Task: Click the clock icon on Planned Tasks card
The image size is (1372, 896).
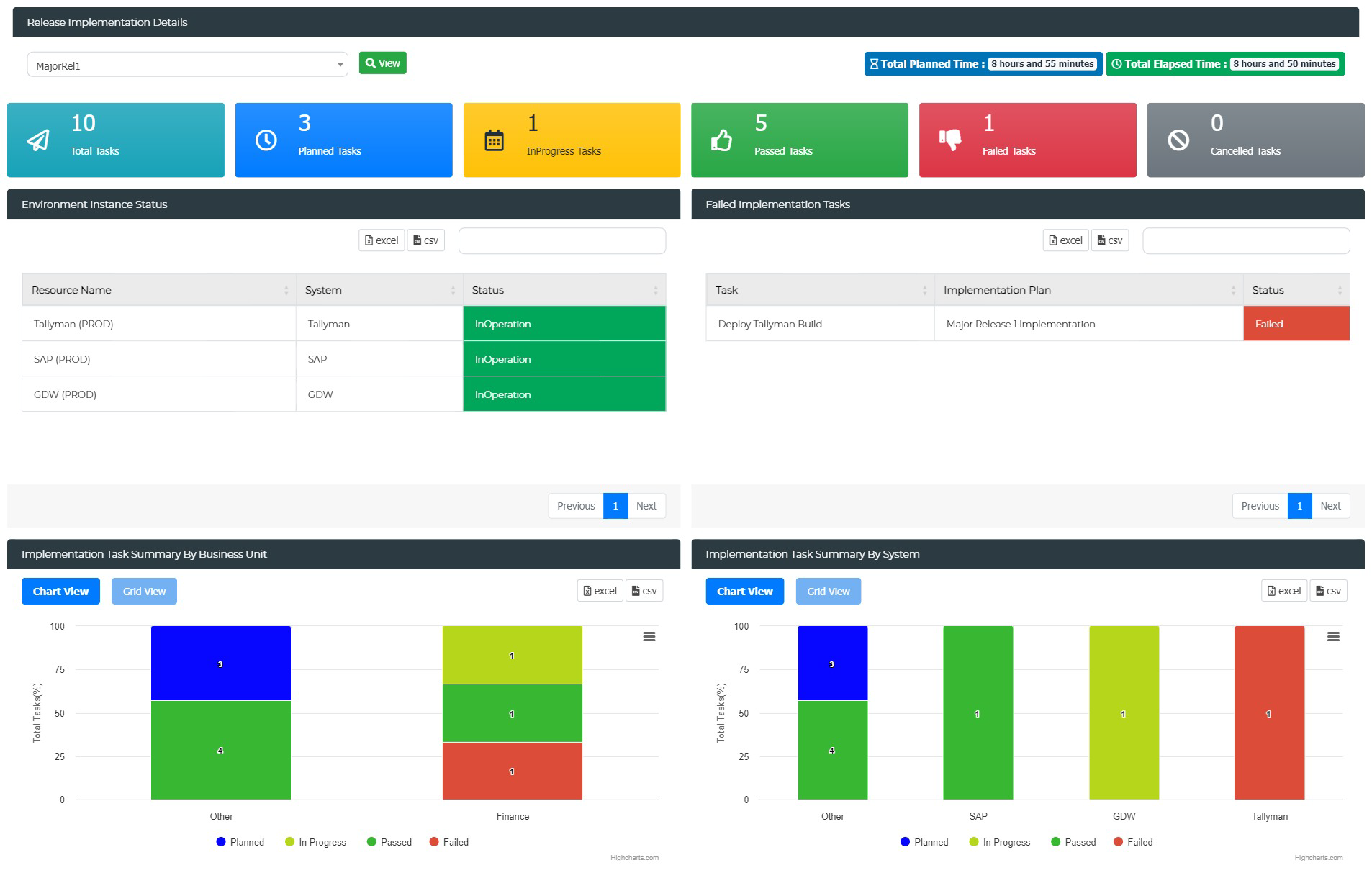Action: [x=266, y=140]
